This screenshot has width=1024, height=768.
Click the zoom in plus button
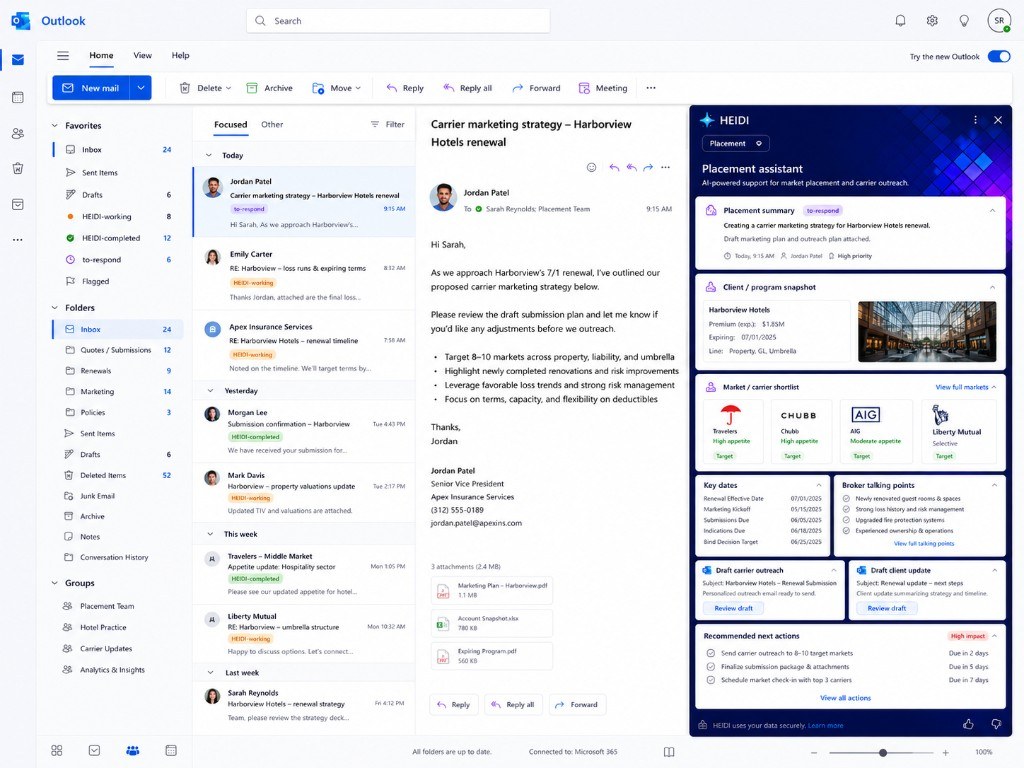(945, 752)
